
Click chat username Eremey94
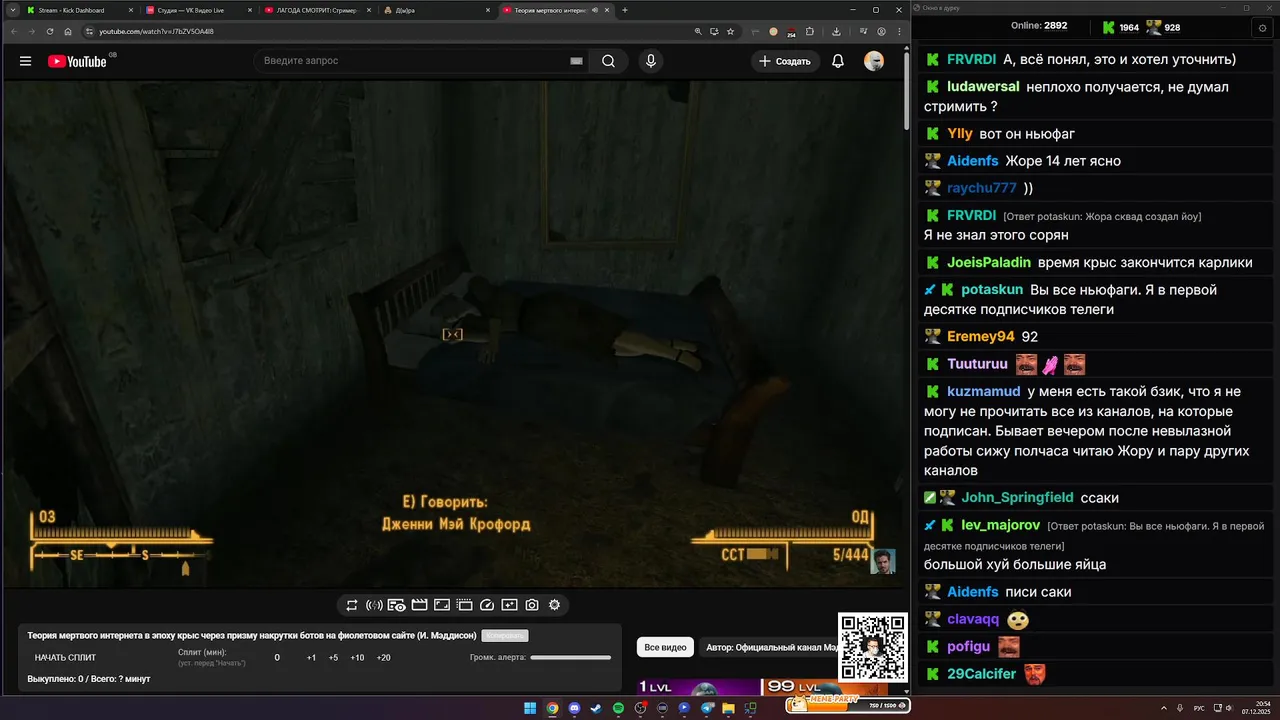click(x=980, y=337)
